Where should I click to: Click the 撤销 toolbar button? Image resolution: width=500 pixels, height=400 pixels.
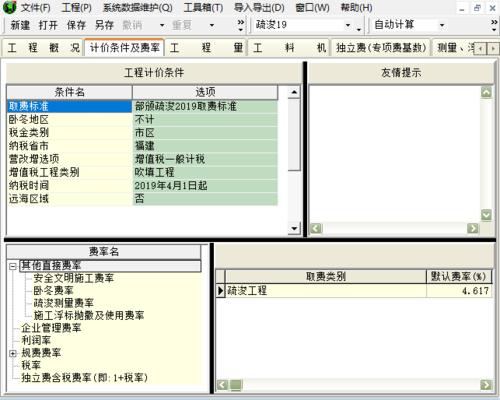coord(132,25)
